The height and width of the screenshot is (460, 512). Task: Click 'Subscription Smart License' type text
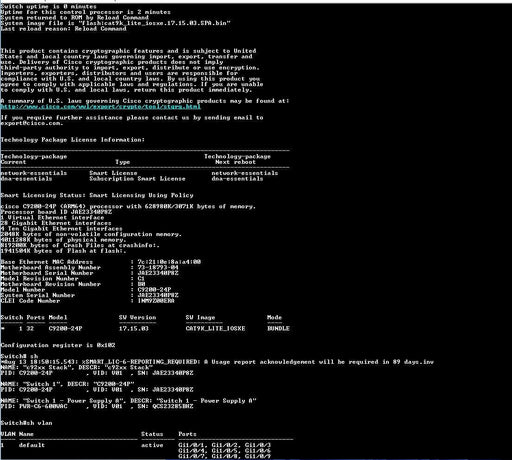(x=137, y=179)
